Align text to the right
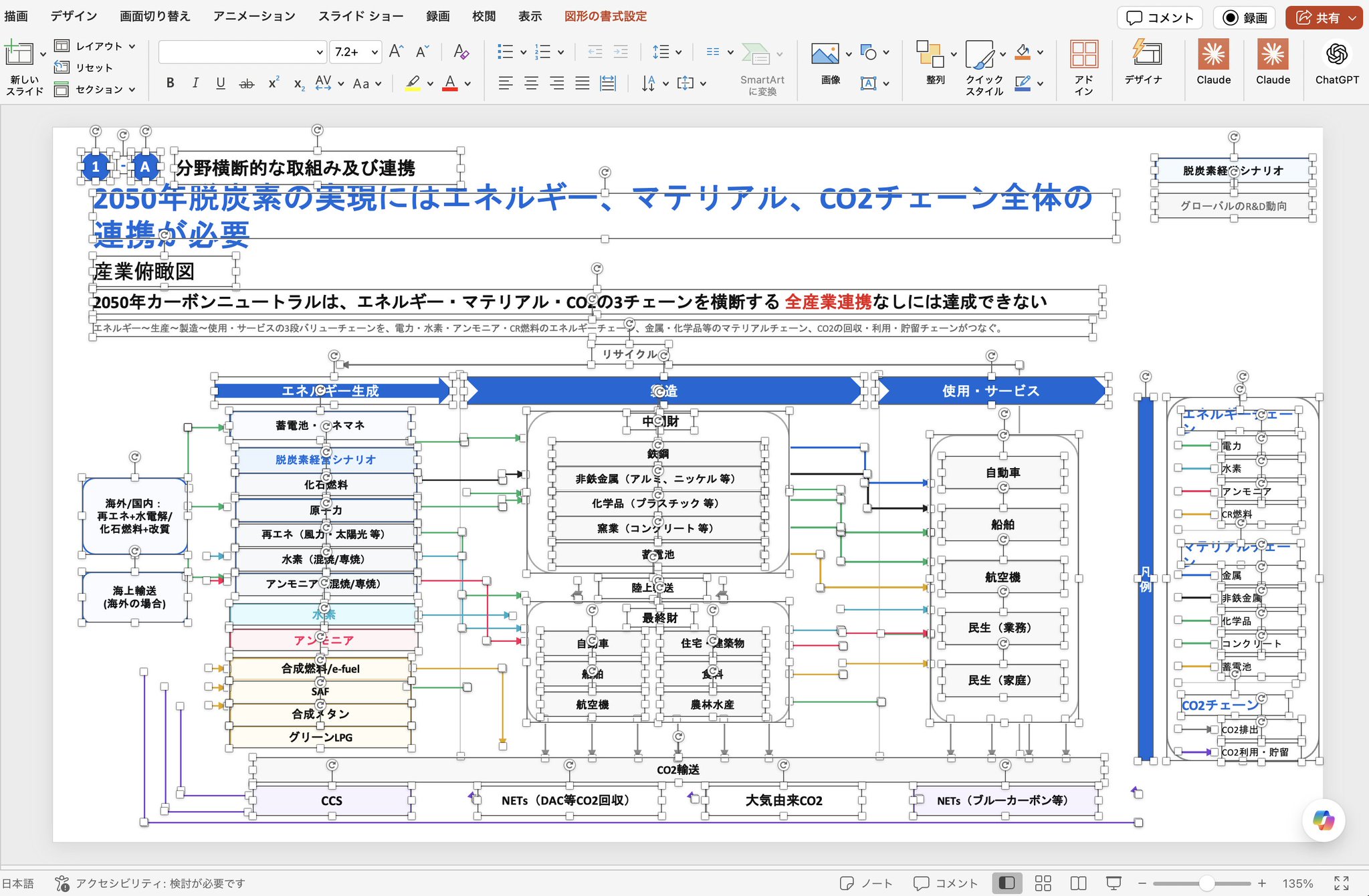The image size is (1369, 896). (x=556, y=83)
